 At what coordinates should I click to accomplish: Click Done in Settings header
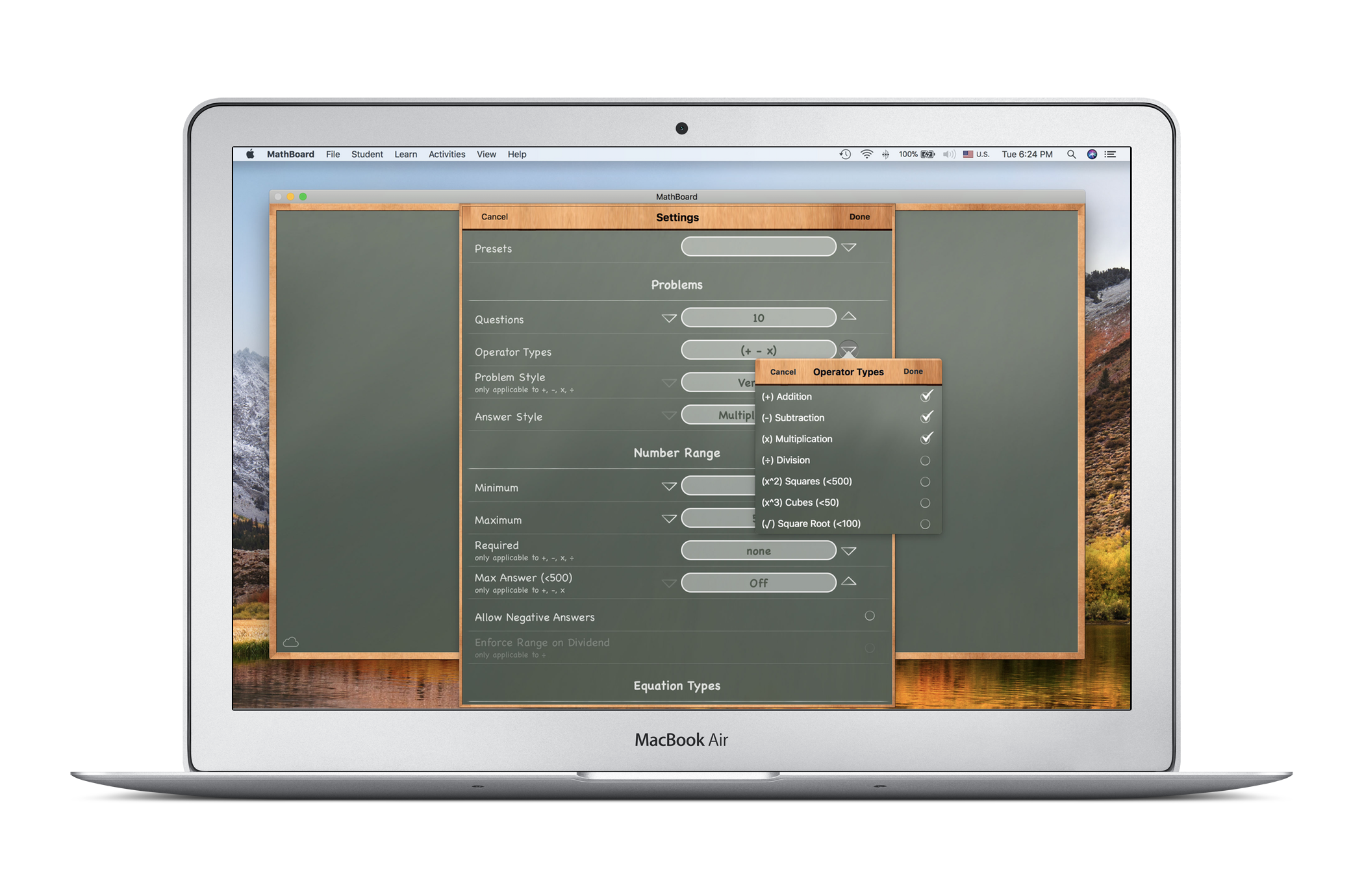click(859, 217)
